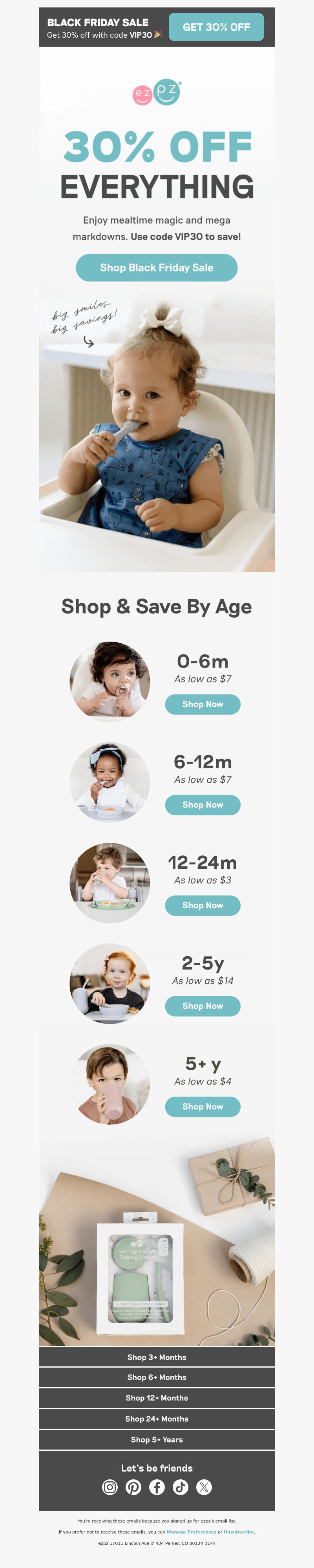Open the Pinterest social icon
Viewport: 314px width, 1568px height.
[133, 1487]
